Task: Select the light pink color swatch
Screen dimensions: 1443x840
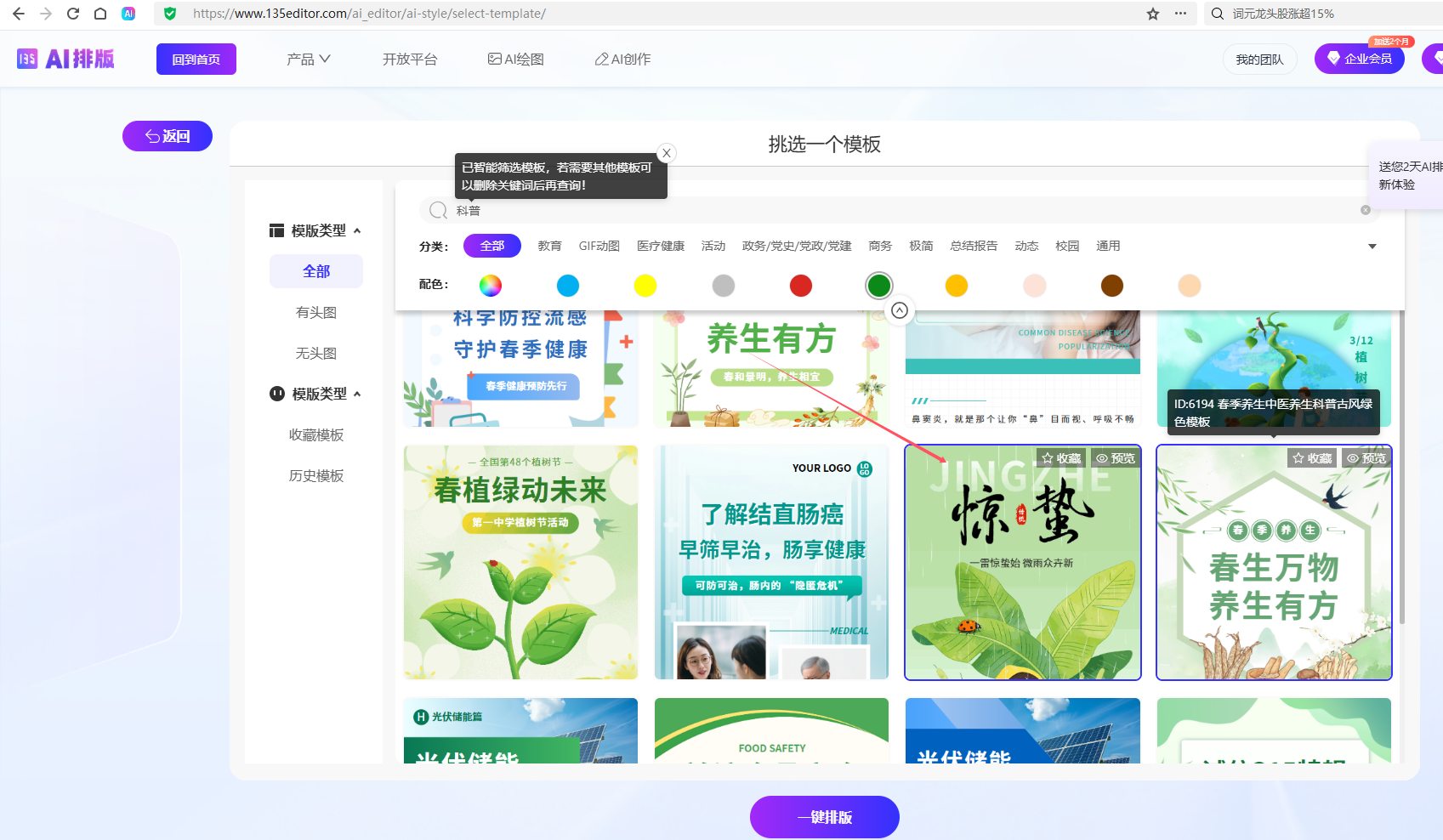Action: 1035,286
